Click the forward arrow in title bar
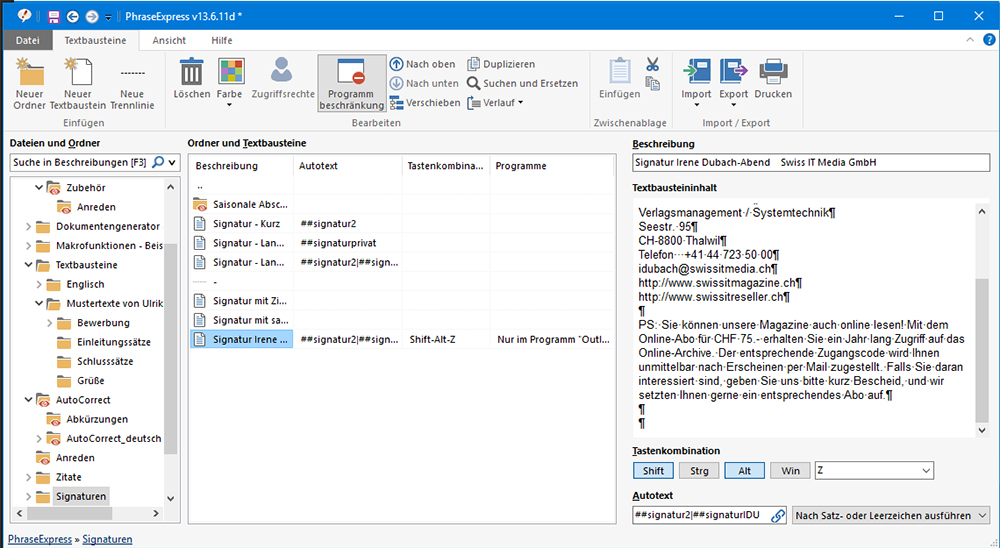The width and height of the screenshot is (1000, 548). click(92, 17)
